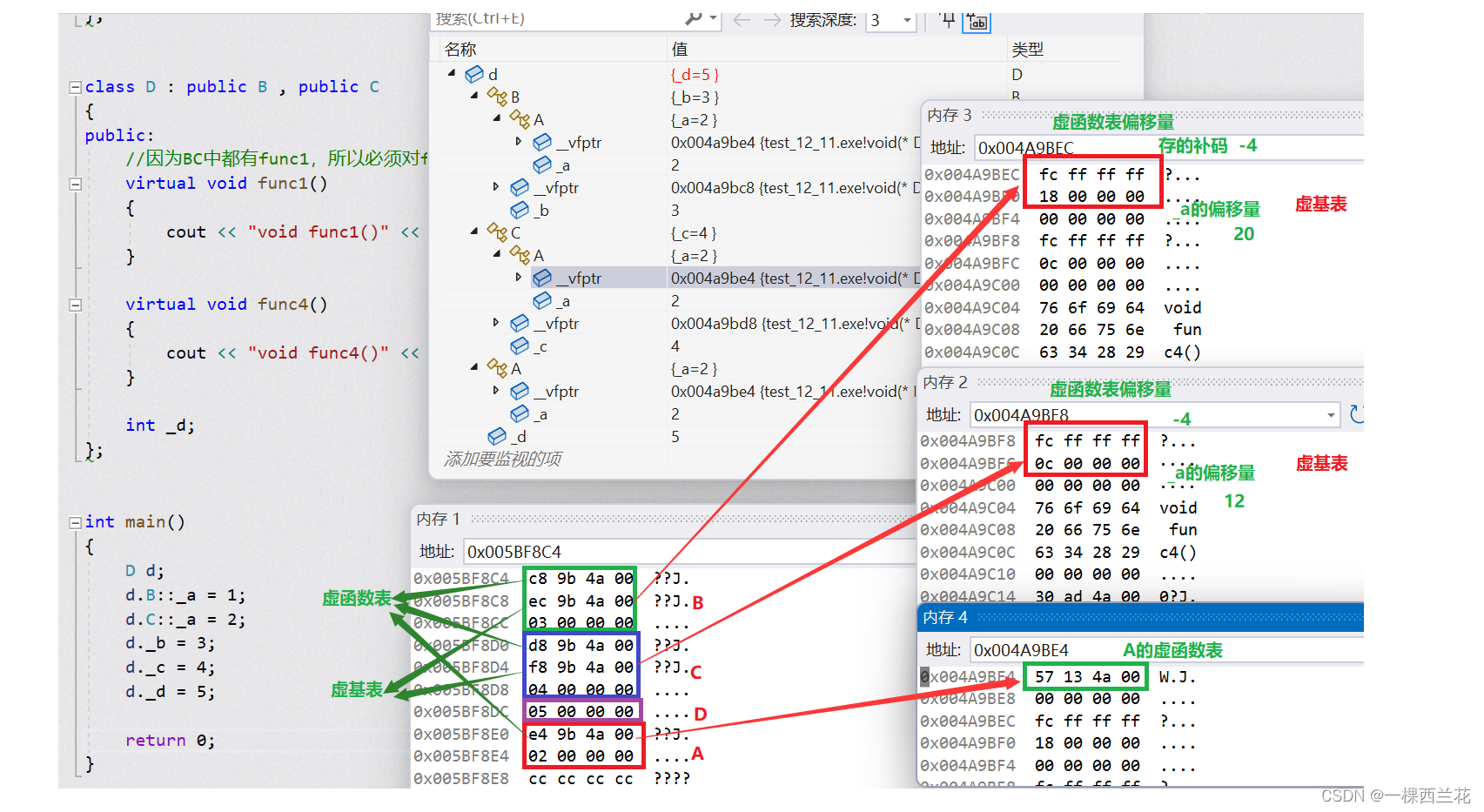The height and width of the screenshot is (812, 1484).
Task: Click the base class icon of A under B
Action: click(520, 118)
